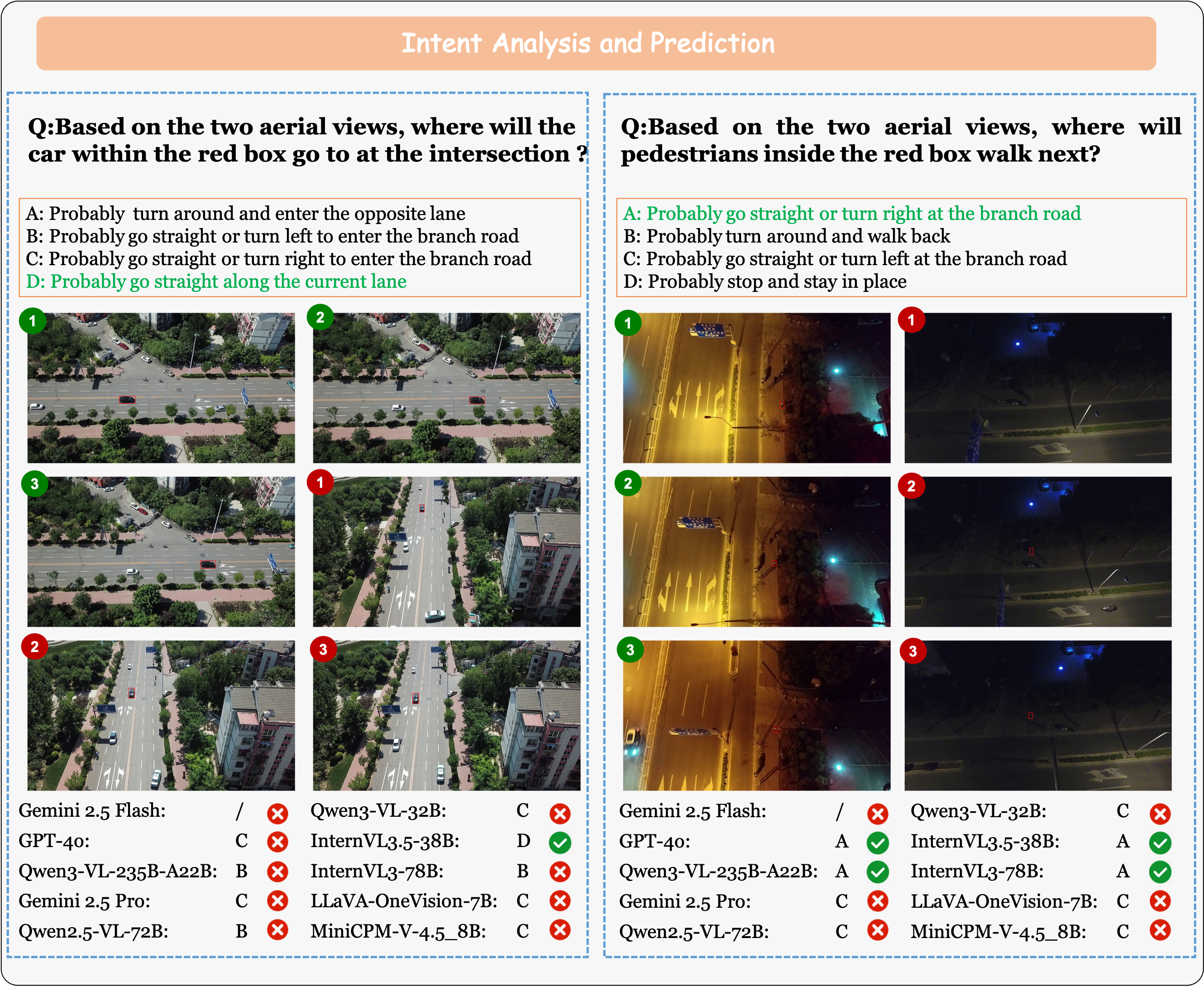The image size is (1204, 986).
Task: Click green check beside right Qwen3-VL-235B-A22B
Action: [x=877, y=872]
